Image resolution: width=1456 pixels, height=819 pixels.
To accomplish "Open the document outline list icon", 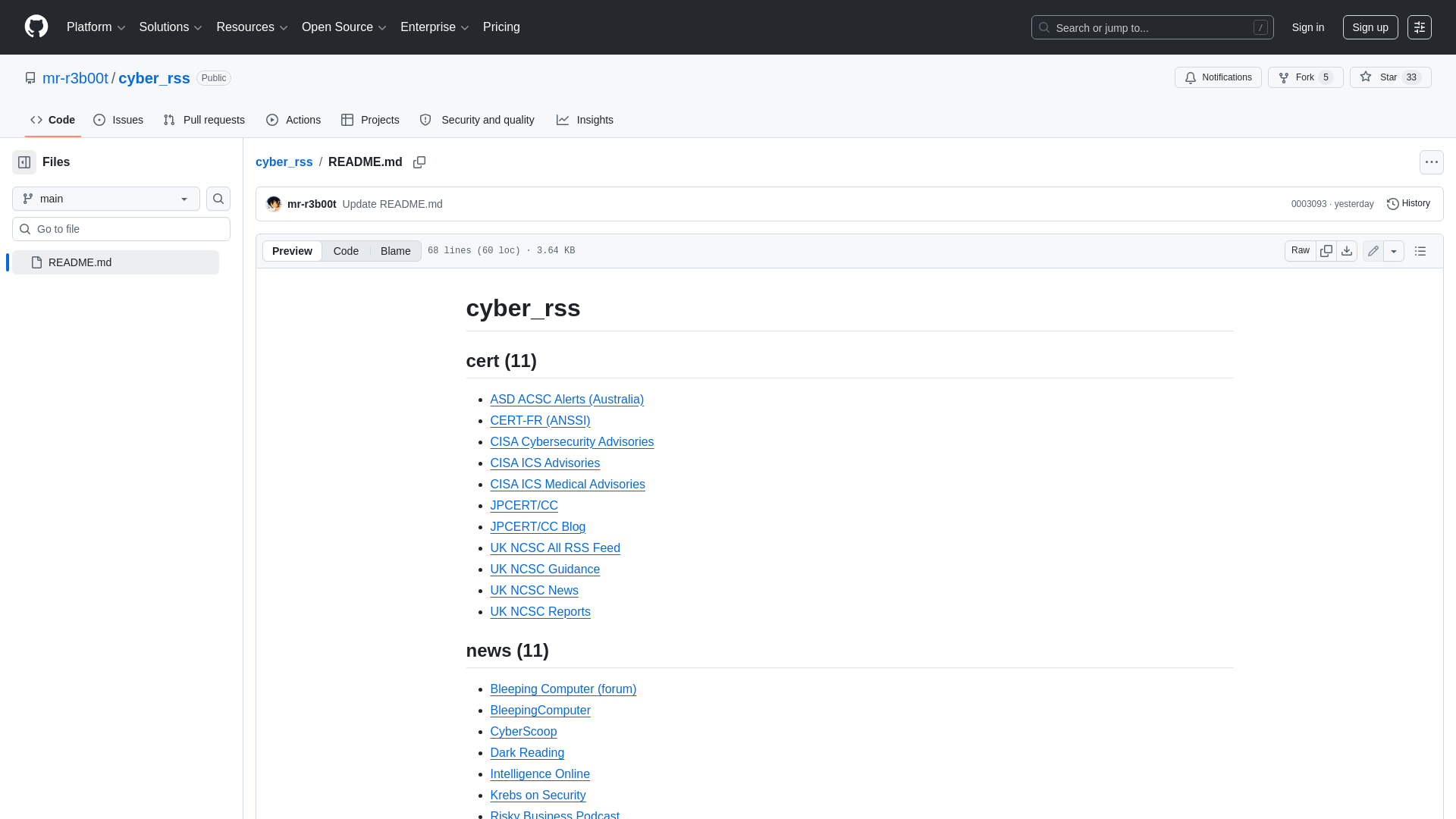I will pos(1420,251).
